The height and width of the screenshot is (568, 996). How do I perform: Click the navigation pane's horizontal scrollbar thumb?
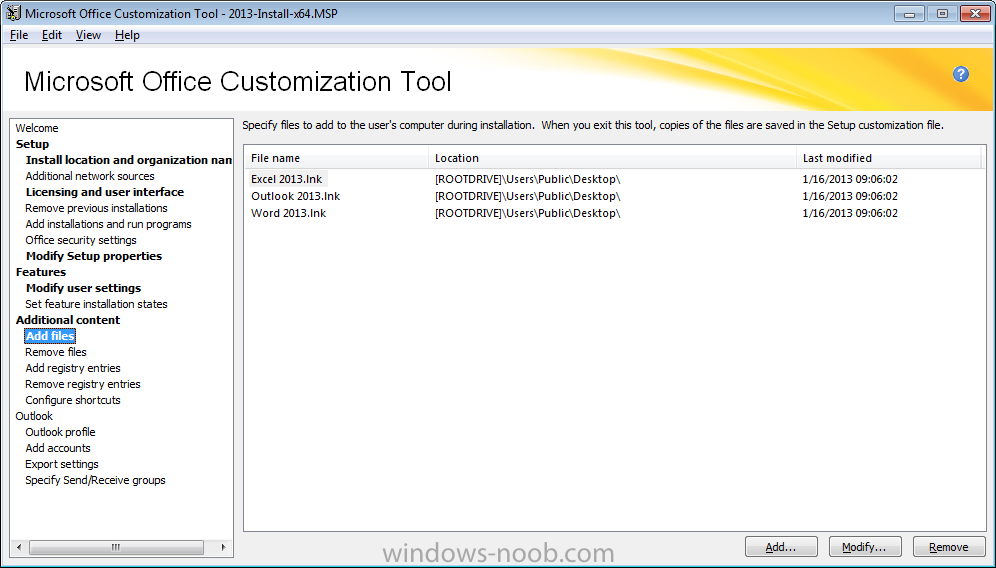pyautogui.click(x=116, y=547)
